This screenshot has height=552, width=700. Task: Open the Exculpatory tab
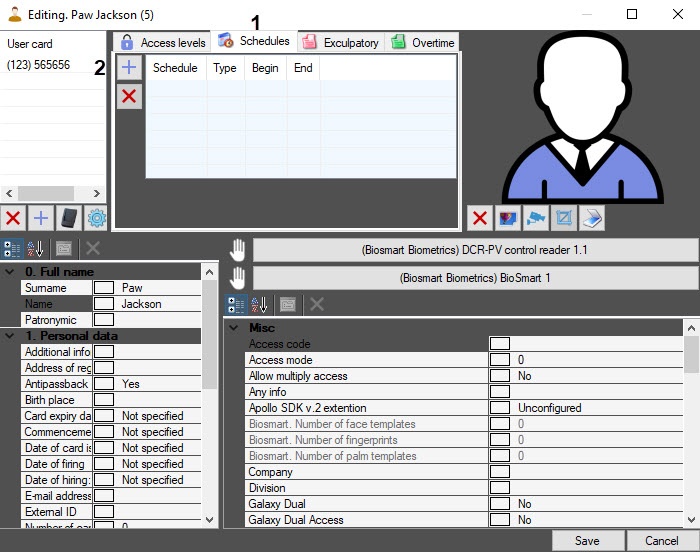tap(341, 42)
